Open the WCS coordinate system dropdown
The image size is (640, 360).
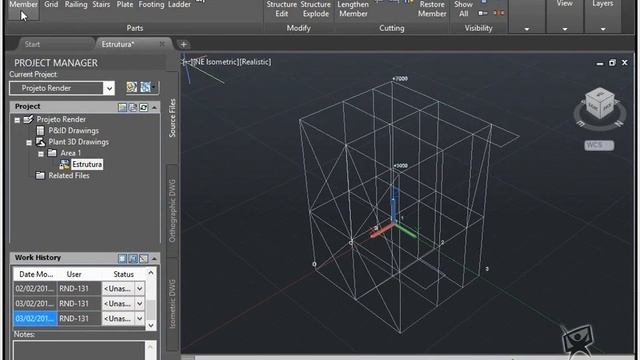click(x=599, y=145)
